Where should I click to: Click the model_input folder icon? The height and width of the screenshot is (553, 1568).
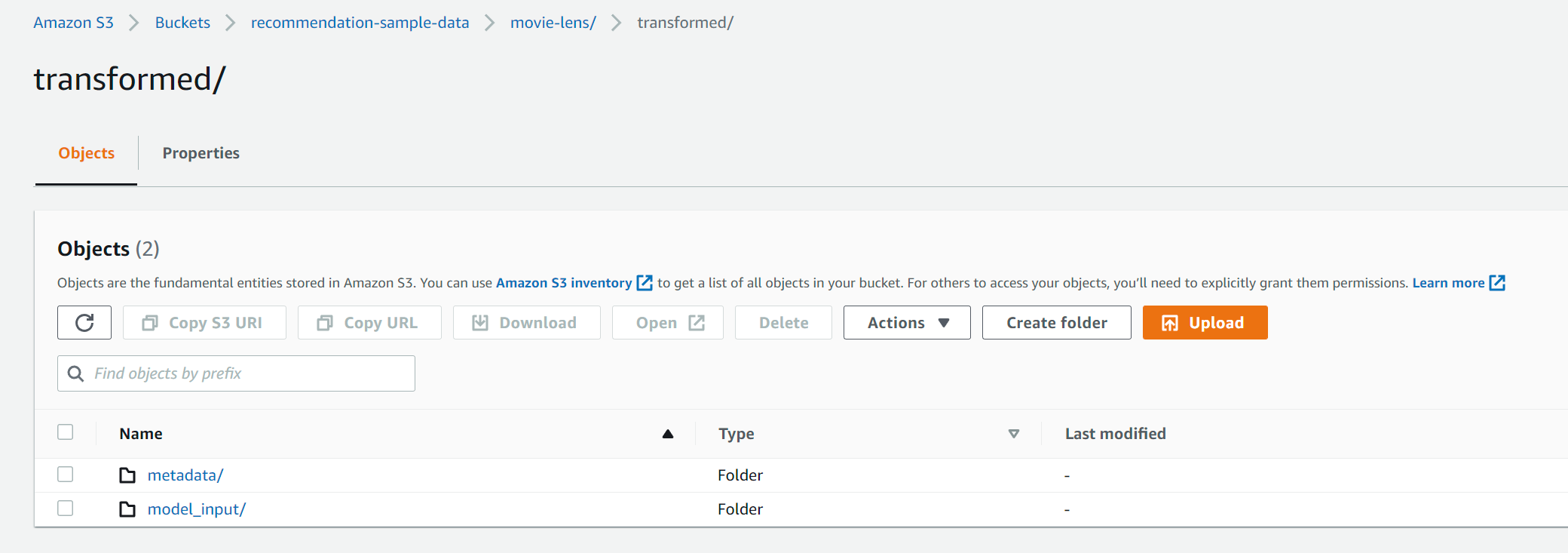127,509
